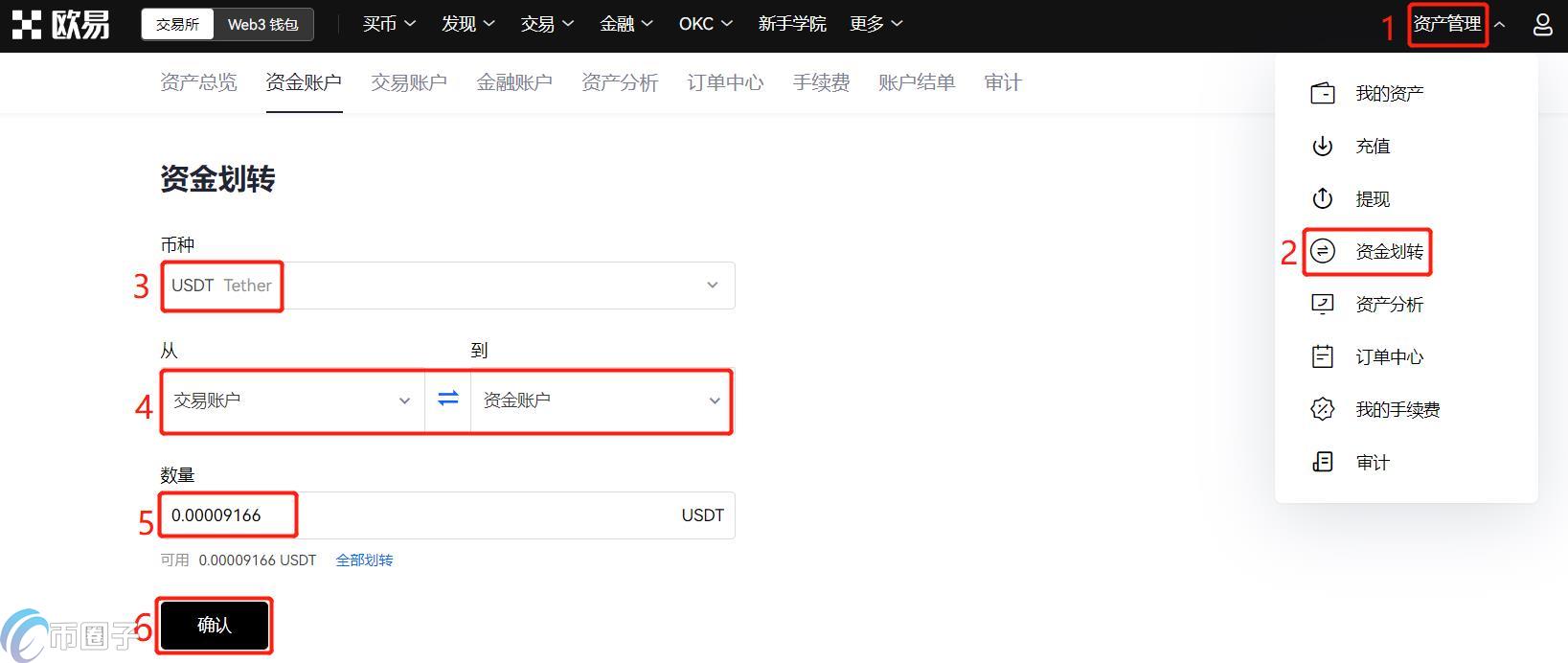Switch to the 交易账户 tab

[x=409, y=83]
